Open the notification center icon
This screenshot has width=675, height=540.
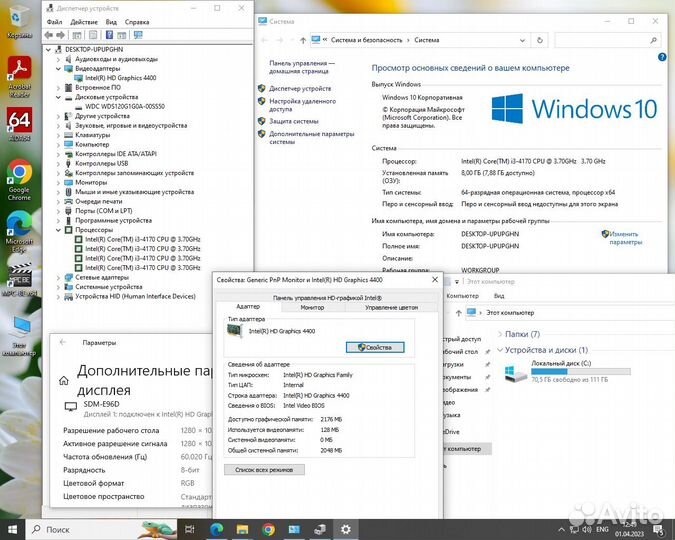pos(659,529)
